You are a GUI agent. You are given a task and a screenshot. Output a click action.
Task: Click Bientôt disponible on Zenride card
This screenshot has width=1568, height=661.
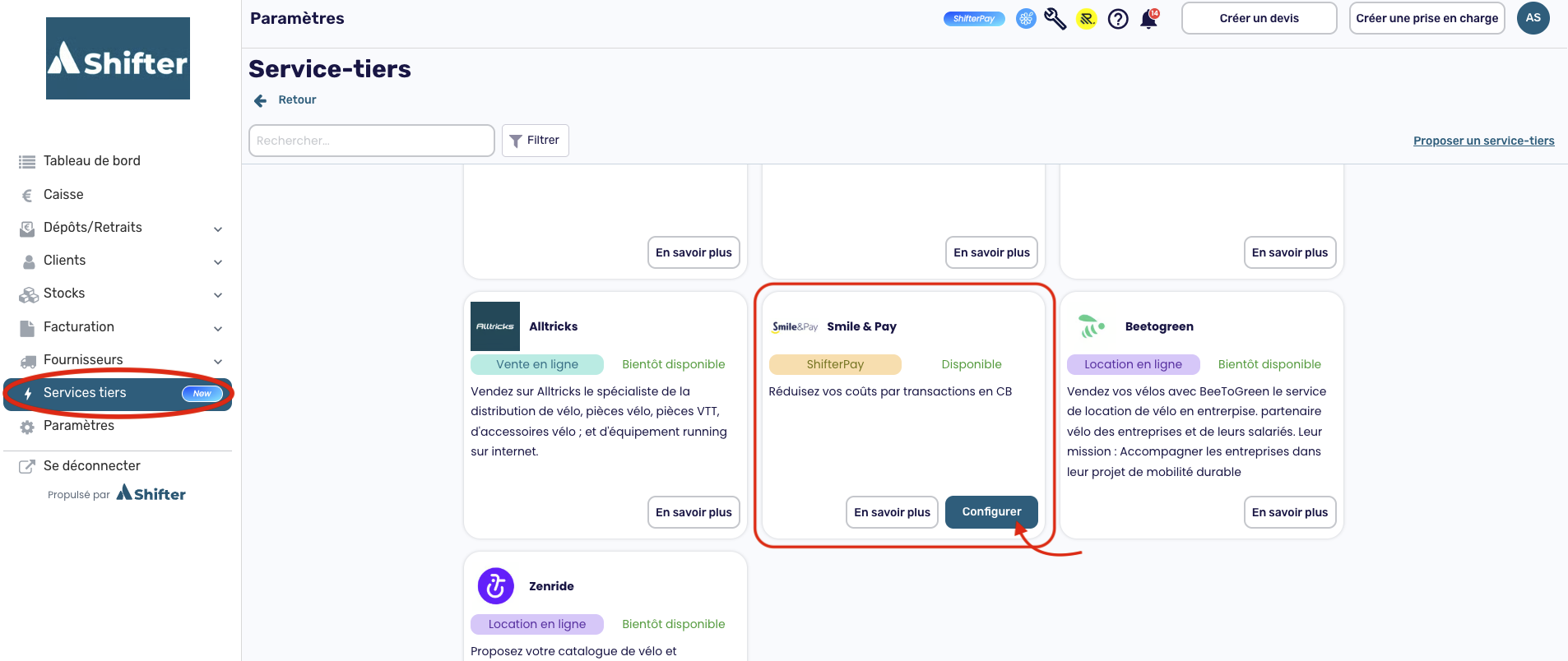pos(674,624)
